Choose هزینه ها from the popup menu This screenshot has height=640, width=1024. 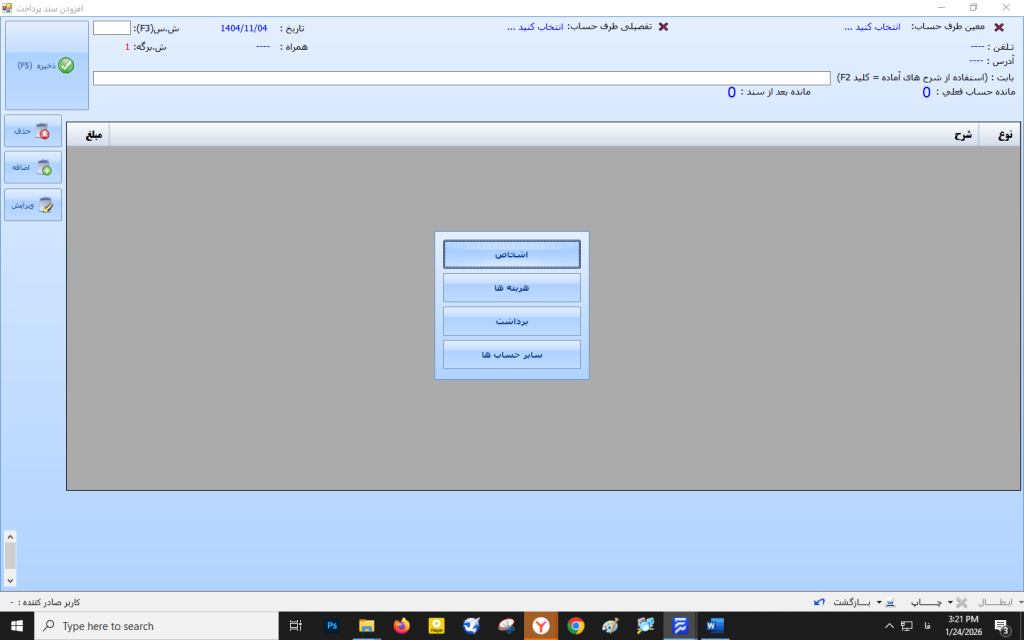pos(511,288)
